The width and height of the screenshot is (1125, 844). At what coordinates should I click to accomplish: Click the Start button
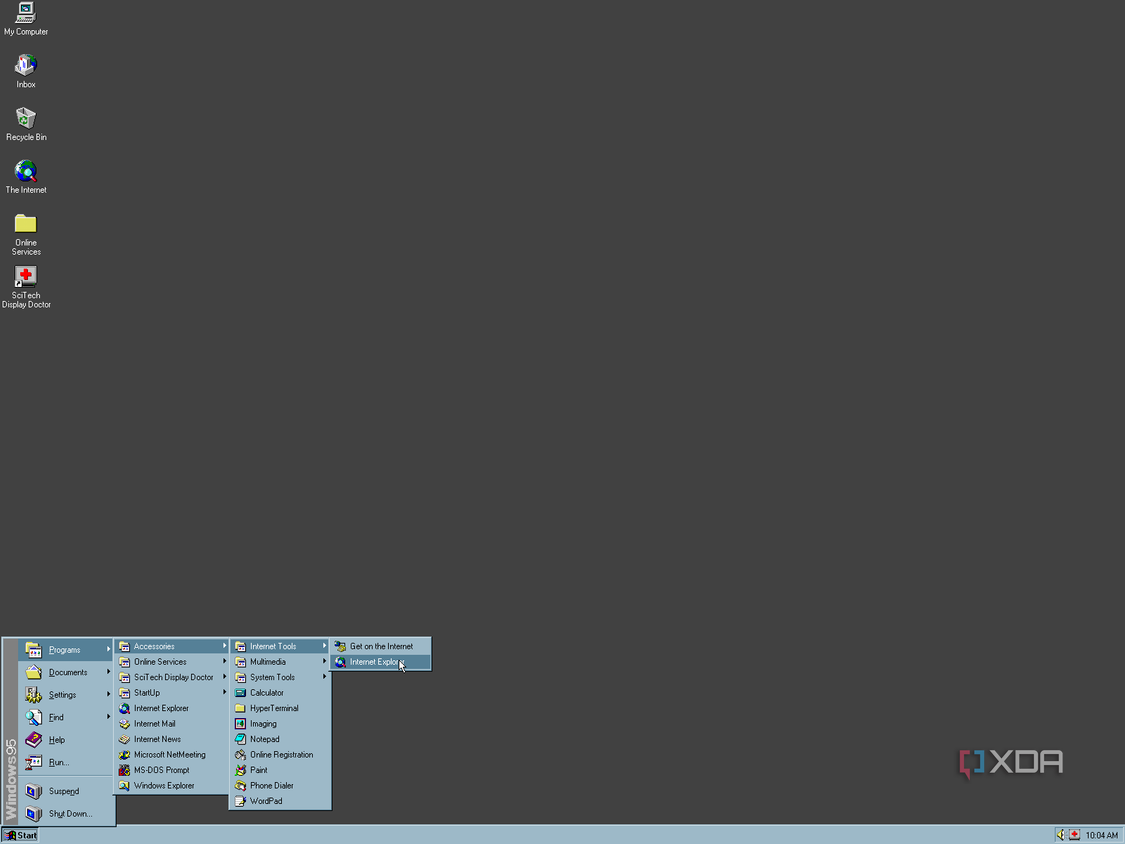pyautogui.click(x=20, y=835)
